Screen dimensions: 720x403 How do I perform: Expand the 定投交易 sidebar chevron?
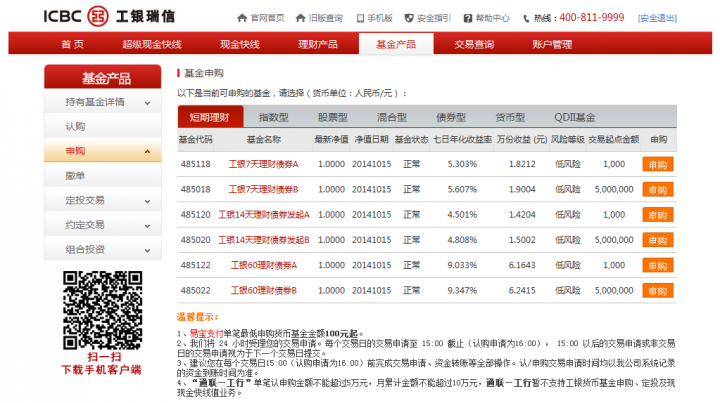pyautogui.click(x=147, y=201)
